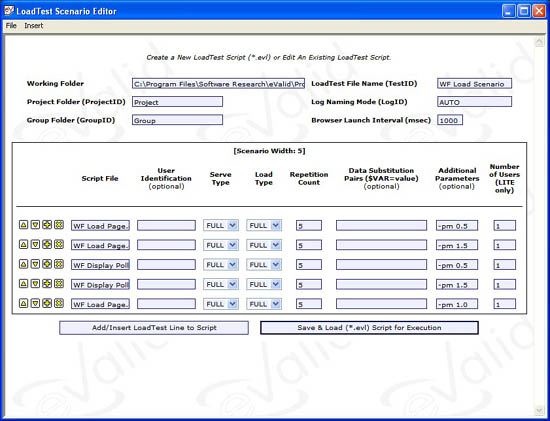Click the LoadTest File Name field

tap(474, 83)
